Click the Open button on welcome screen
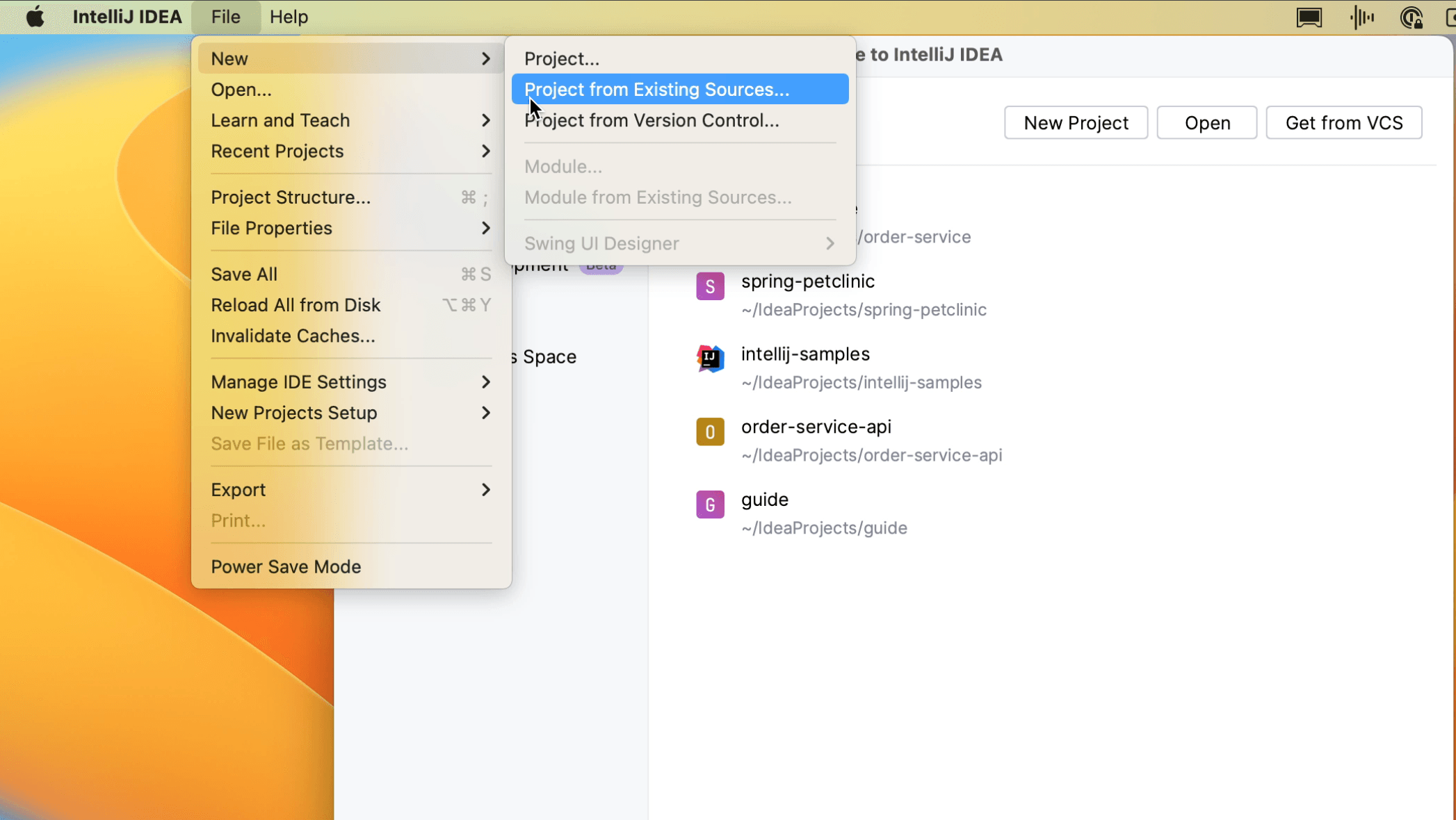The width and height of the screenshot is (1456, 820). [x=1207, y=123]
